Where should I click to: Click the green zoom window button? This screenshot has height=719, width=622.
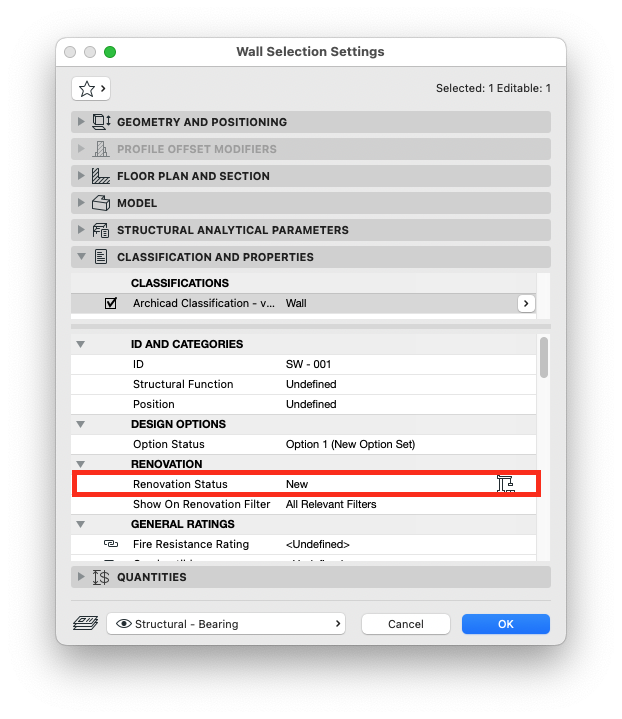(110, 52)
